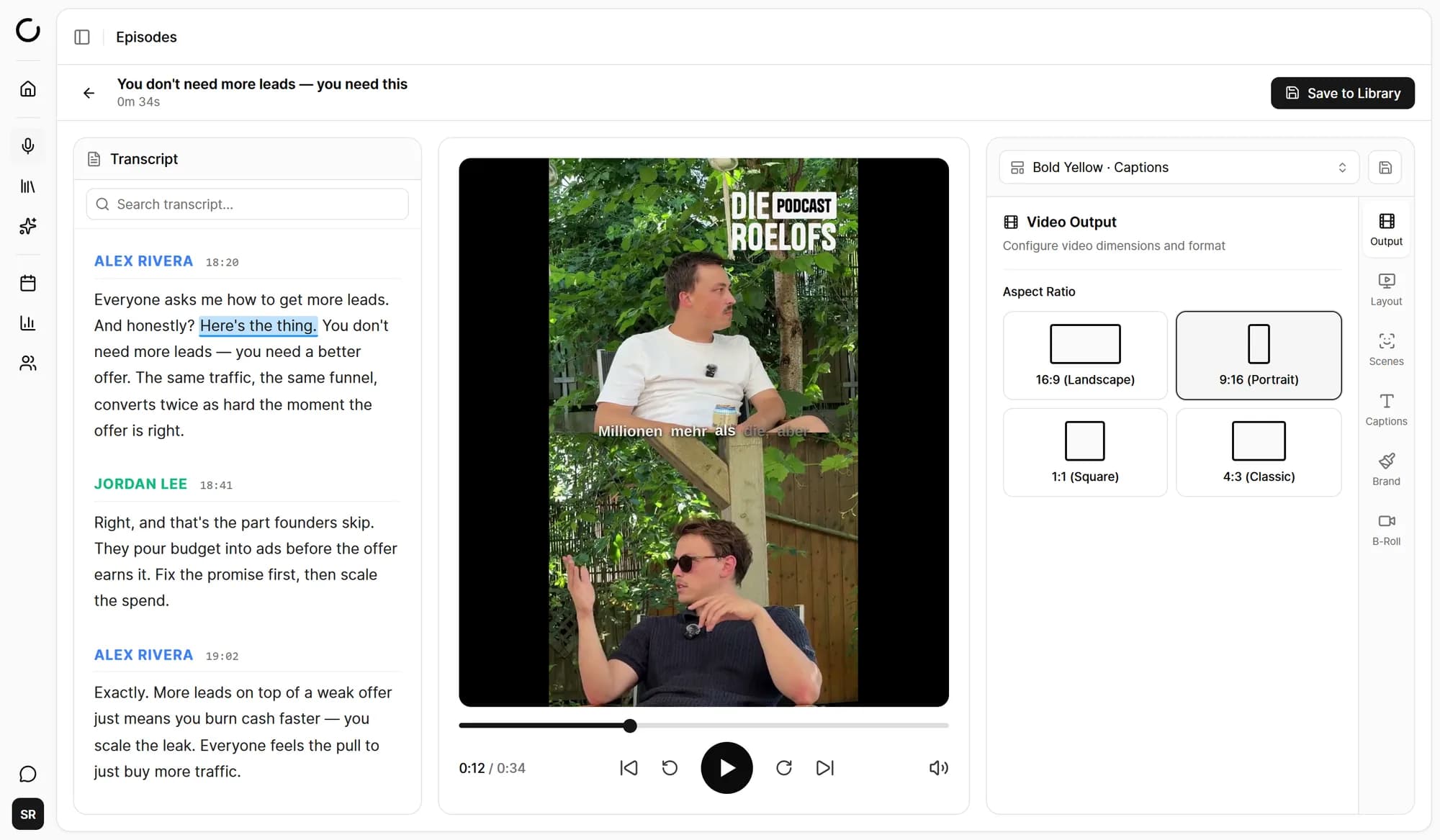This screenshot has height=840, width=1440.
Task: Switch to the Layout tab
Action: point(1386,289)
